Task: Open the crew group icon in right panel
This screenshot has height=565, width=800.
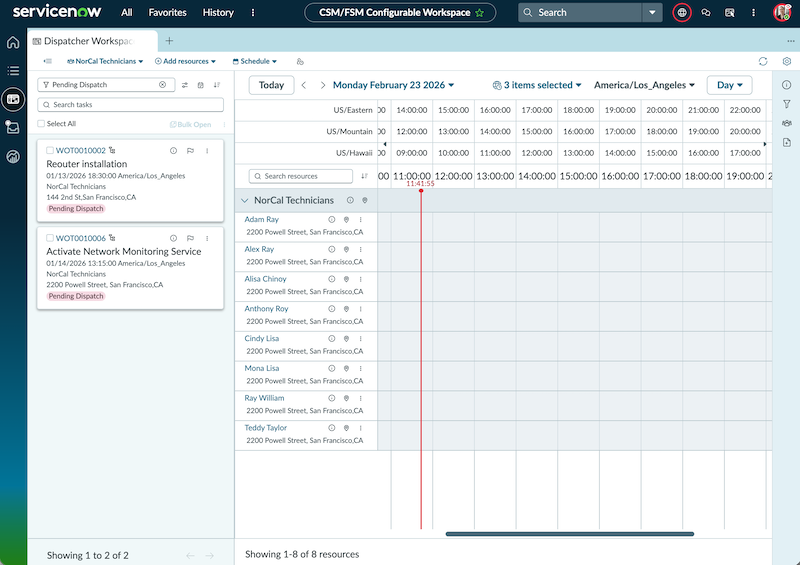Action: tap(786, 123)
